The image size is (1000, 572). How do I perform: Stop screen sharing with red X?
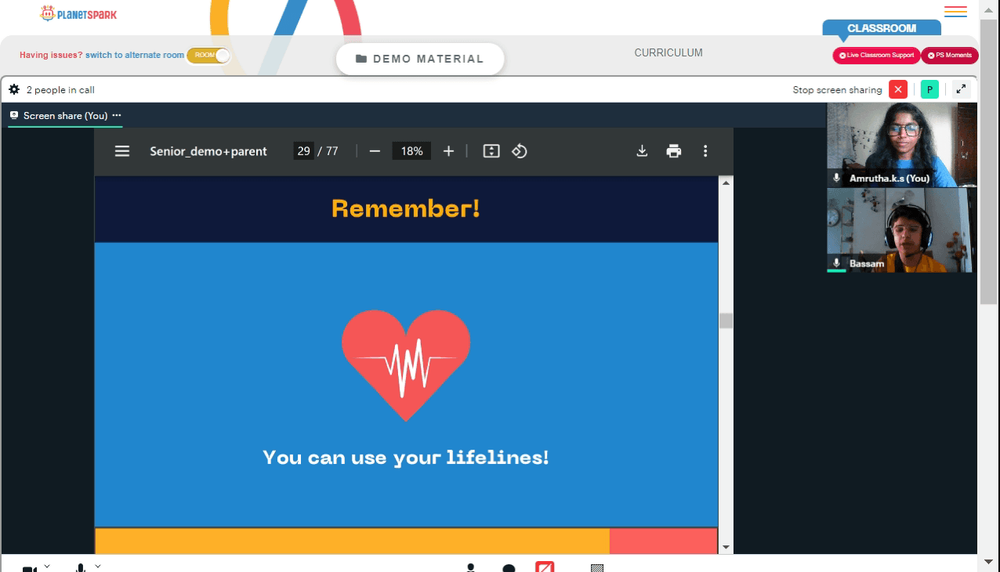[x=898, y=89]
